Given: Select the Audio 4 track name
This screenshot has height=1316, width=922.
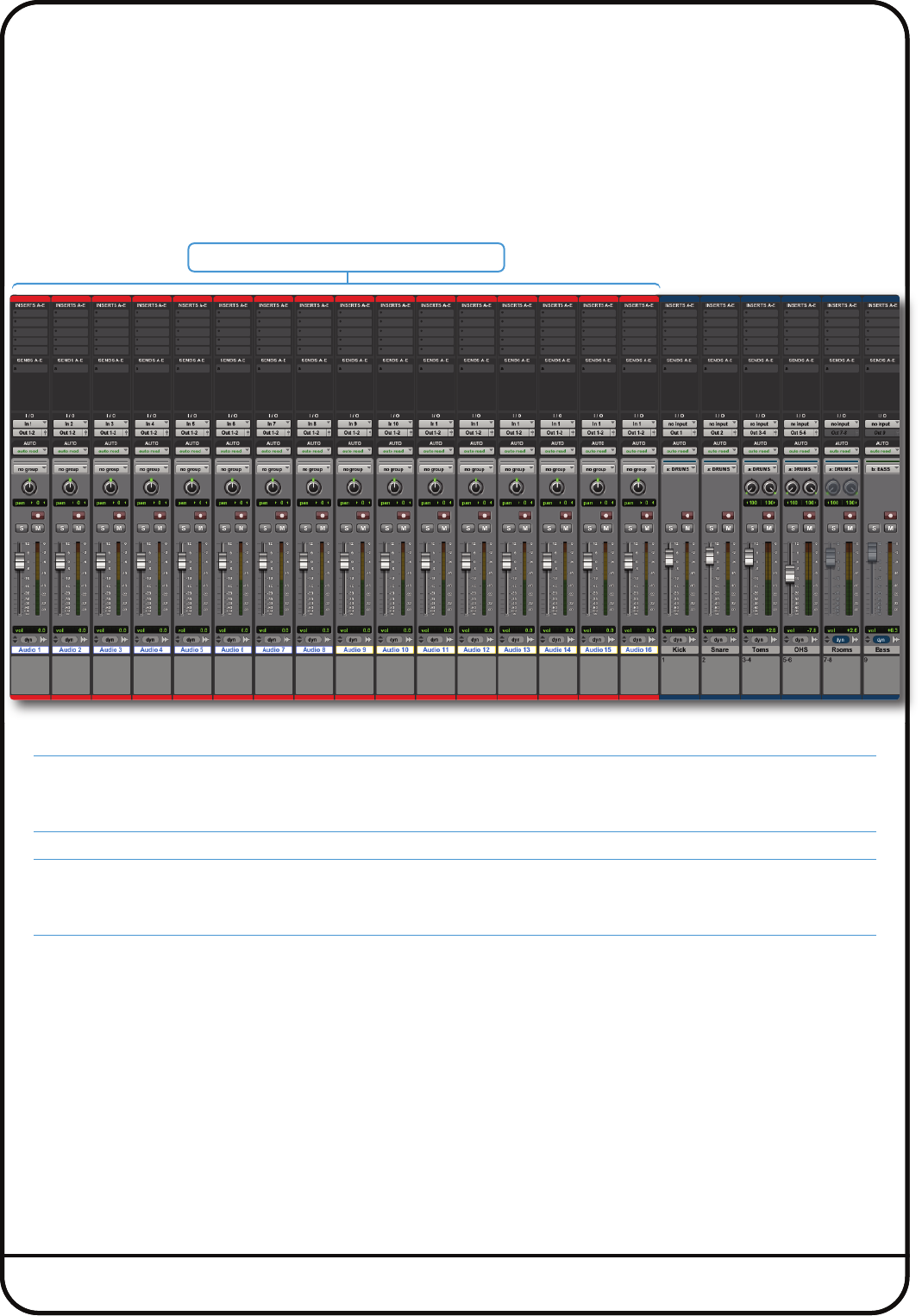Looking at the screenshot, I should tap(152, 649).
